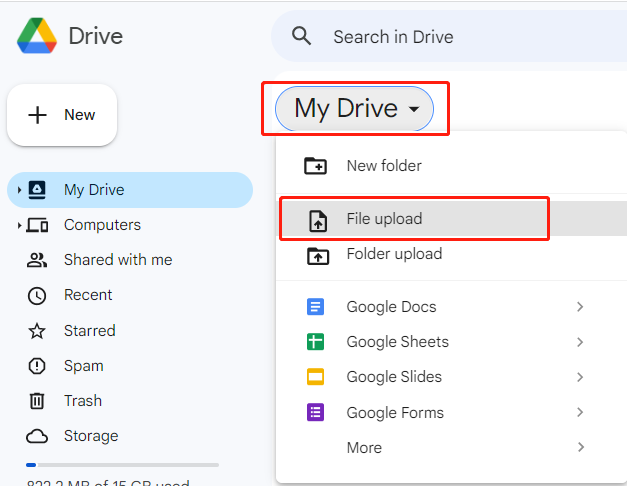Click the My Drive dropdown arrow

(414, 109)
